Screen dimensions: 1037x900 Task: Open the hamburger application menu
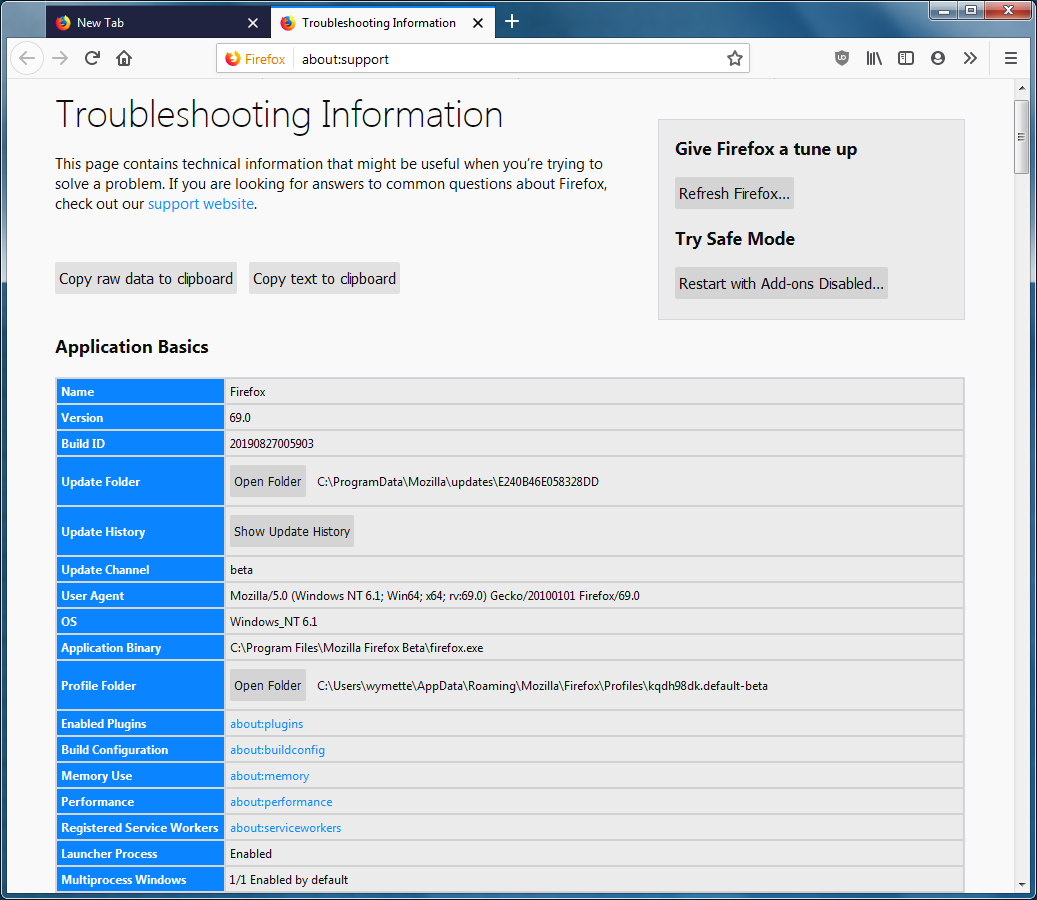point(1011,58)
